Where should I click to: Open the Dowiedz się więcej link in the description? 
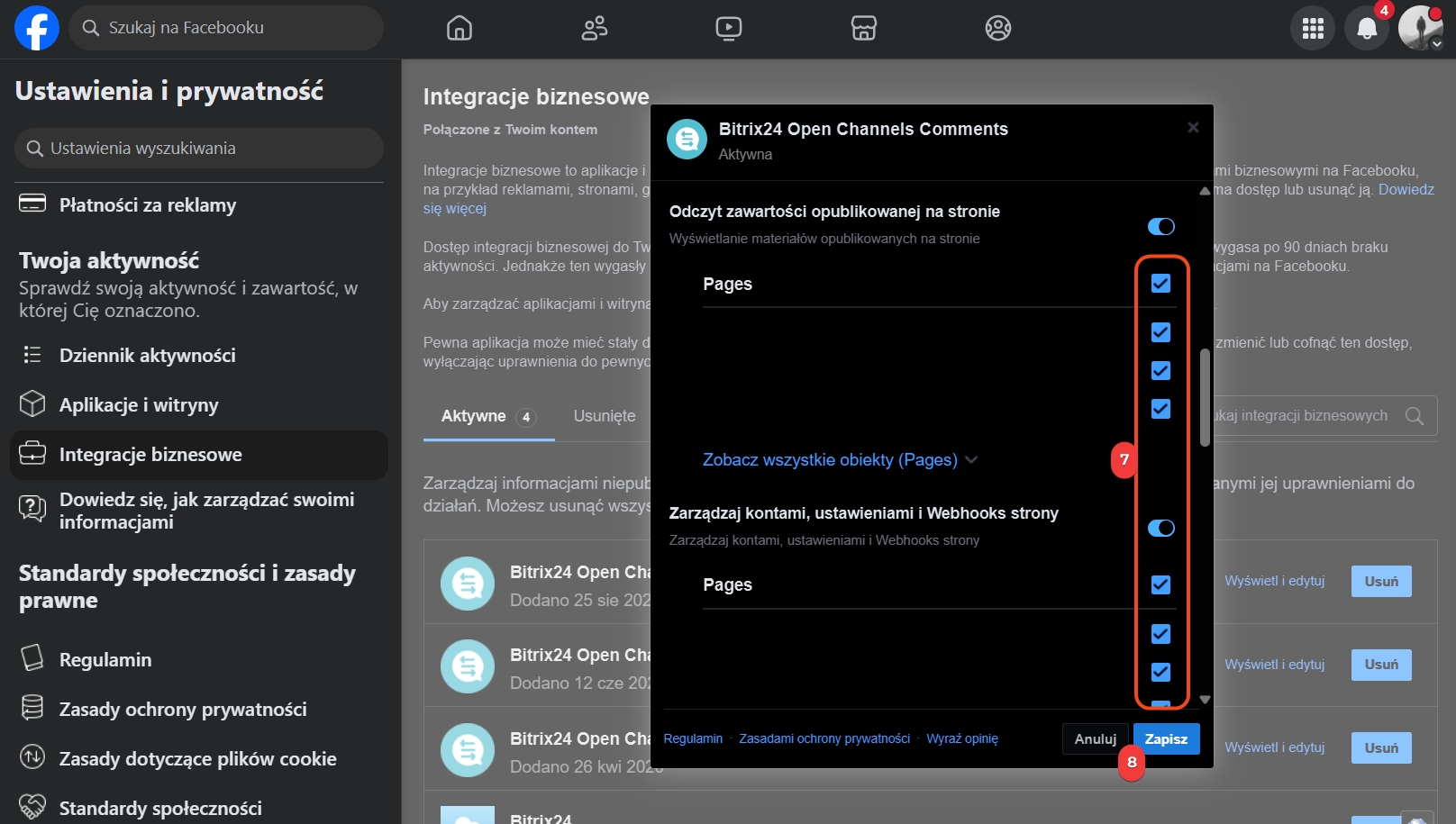click(1406, 190)
